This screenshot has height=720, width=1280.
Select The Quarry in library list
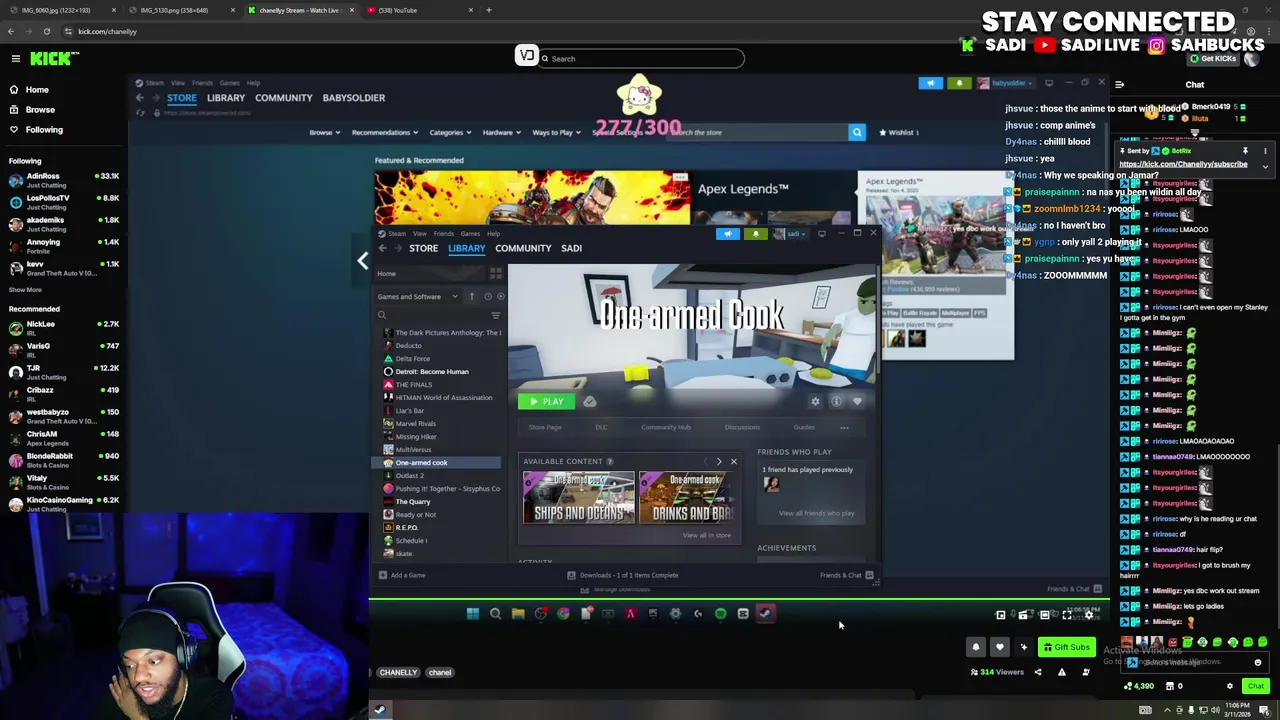point(412,501)
